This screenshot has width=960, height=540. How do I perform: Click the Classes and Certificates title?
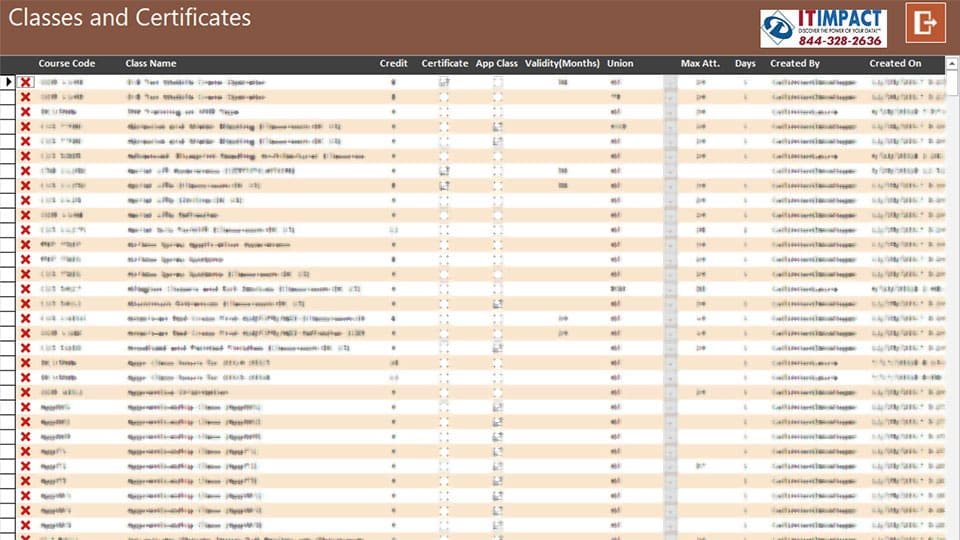129,18
